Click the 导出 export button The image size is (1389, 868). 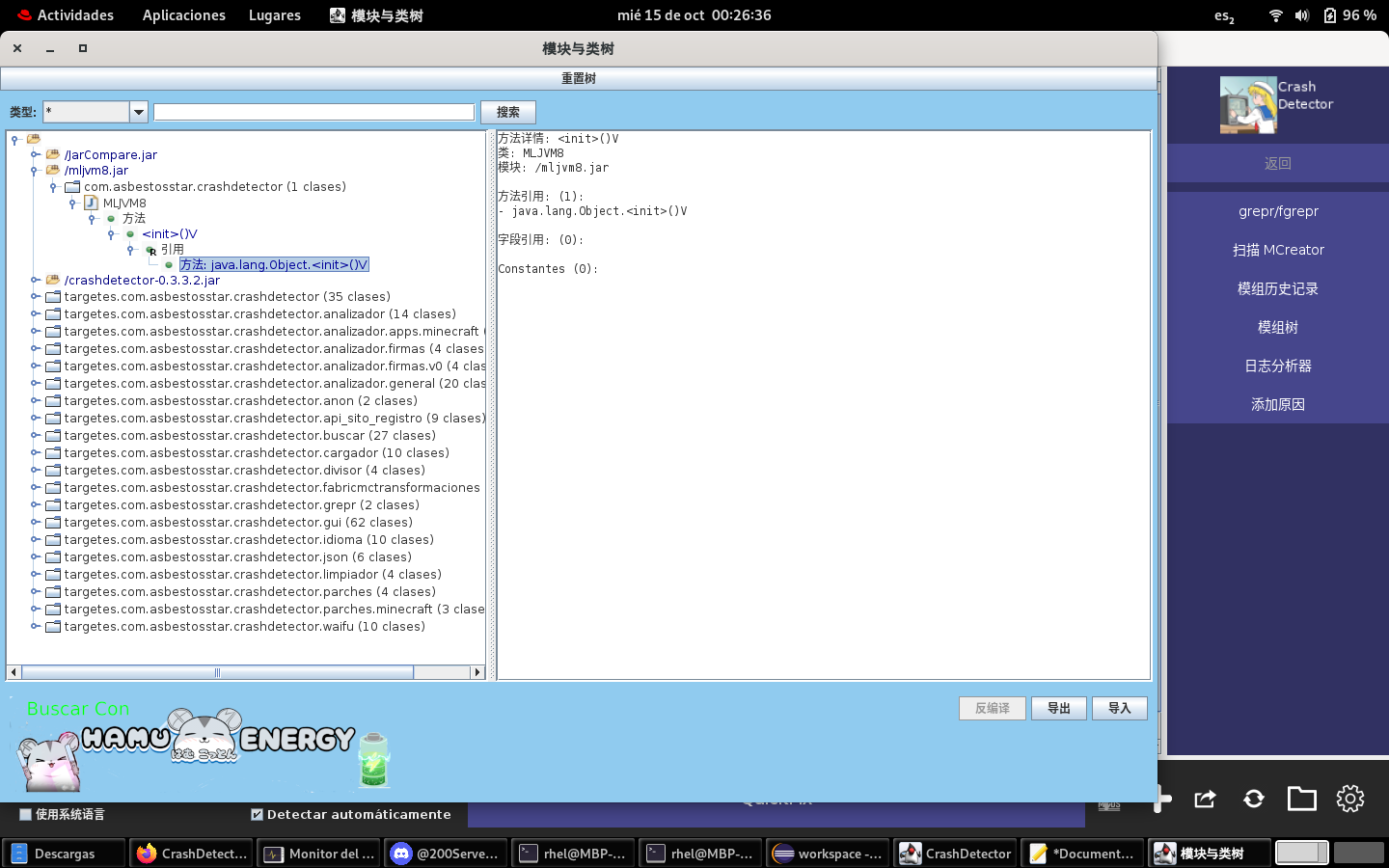coord(1058,708)
